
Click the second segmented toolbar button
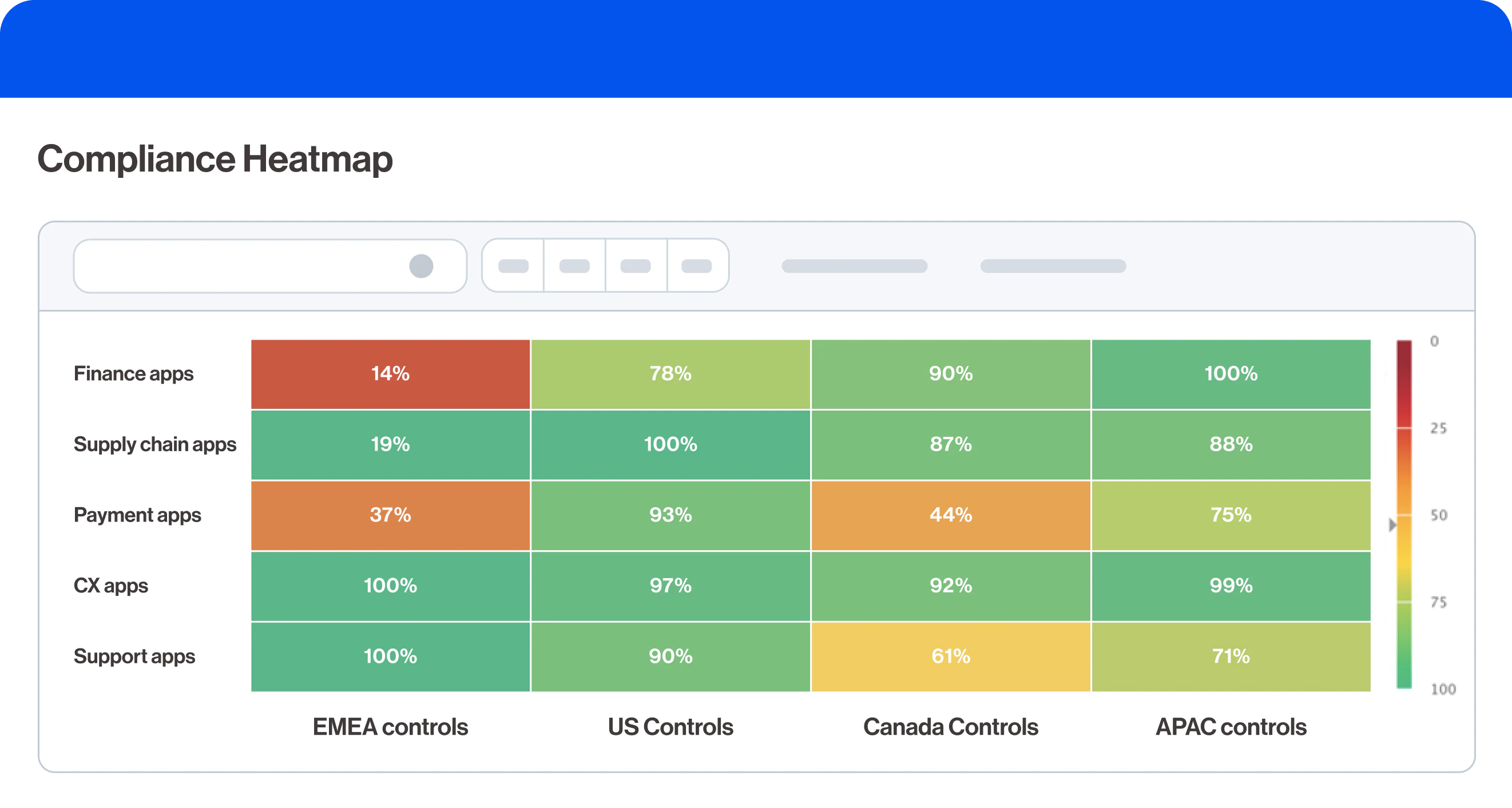[x=574, y=266]
